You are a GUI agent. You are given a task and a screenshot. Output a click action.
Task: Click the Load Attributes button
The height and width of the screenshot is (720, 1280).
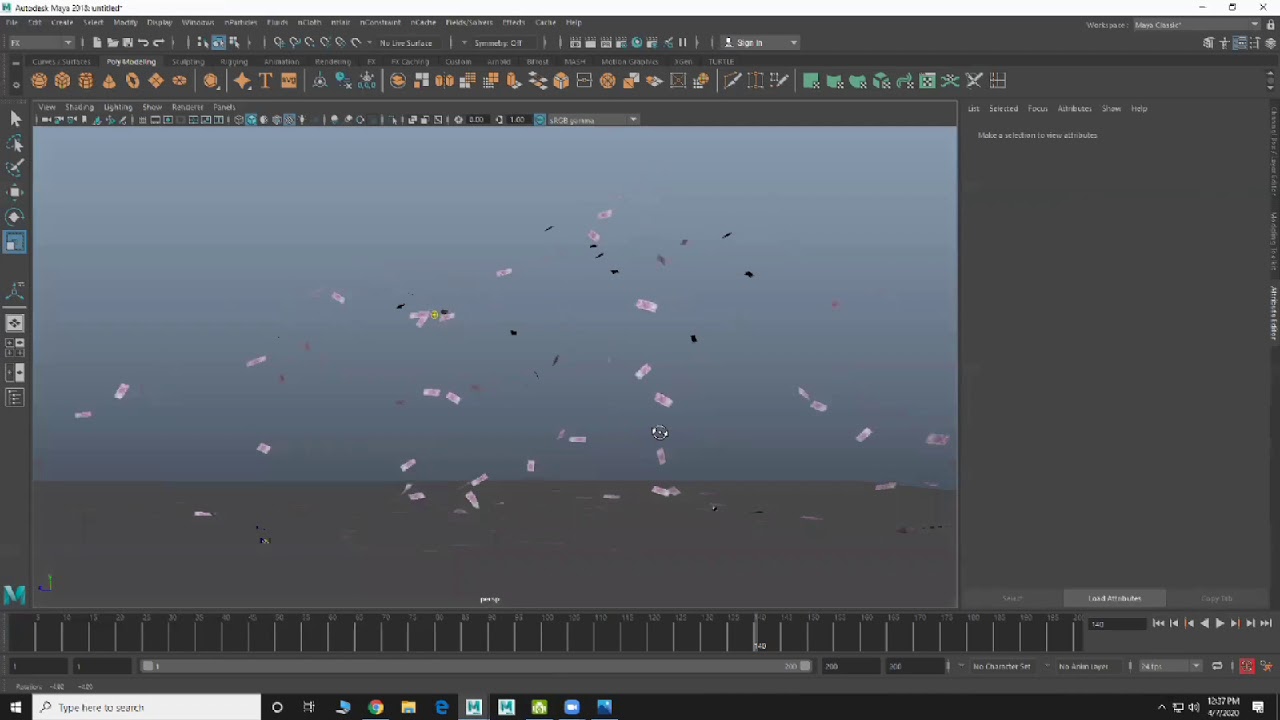point(1114,598)
